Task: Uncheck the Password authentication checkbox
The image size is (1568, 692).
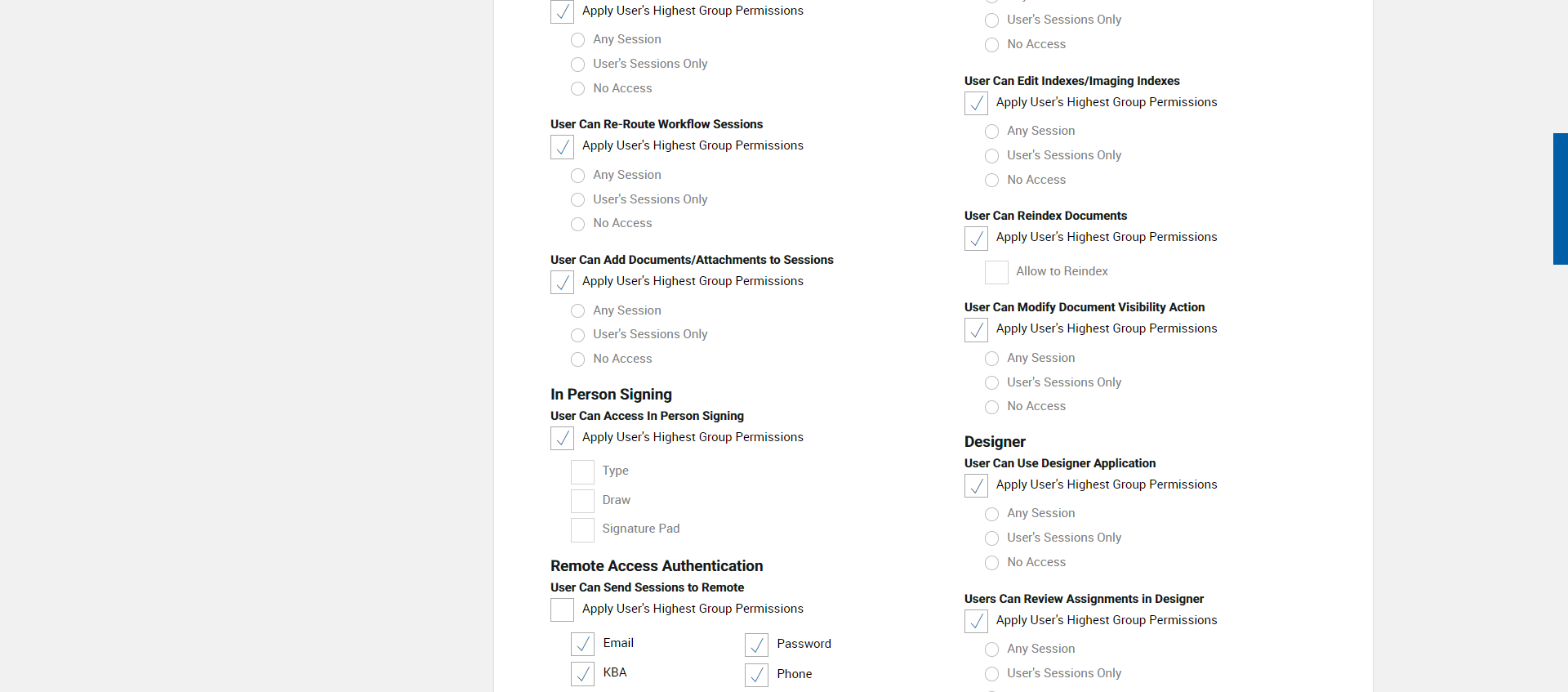Action: pos(756,645)
